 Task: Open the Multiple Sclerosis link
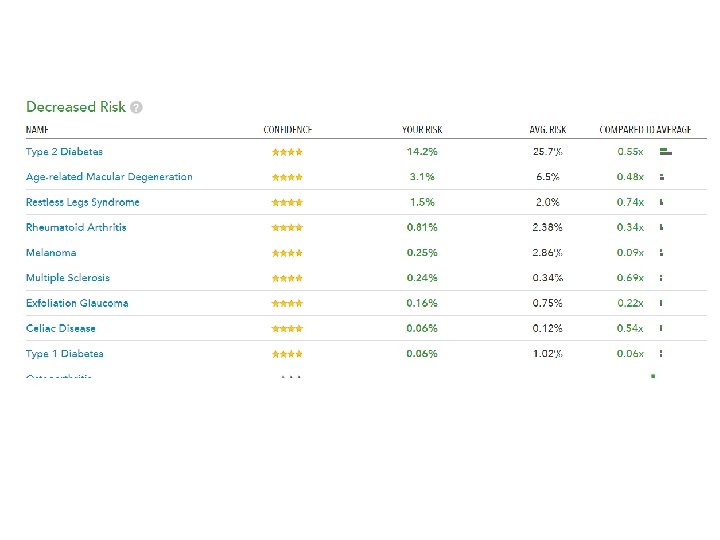pos(68,278)
